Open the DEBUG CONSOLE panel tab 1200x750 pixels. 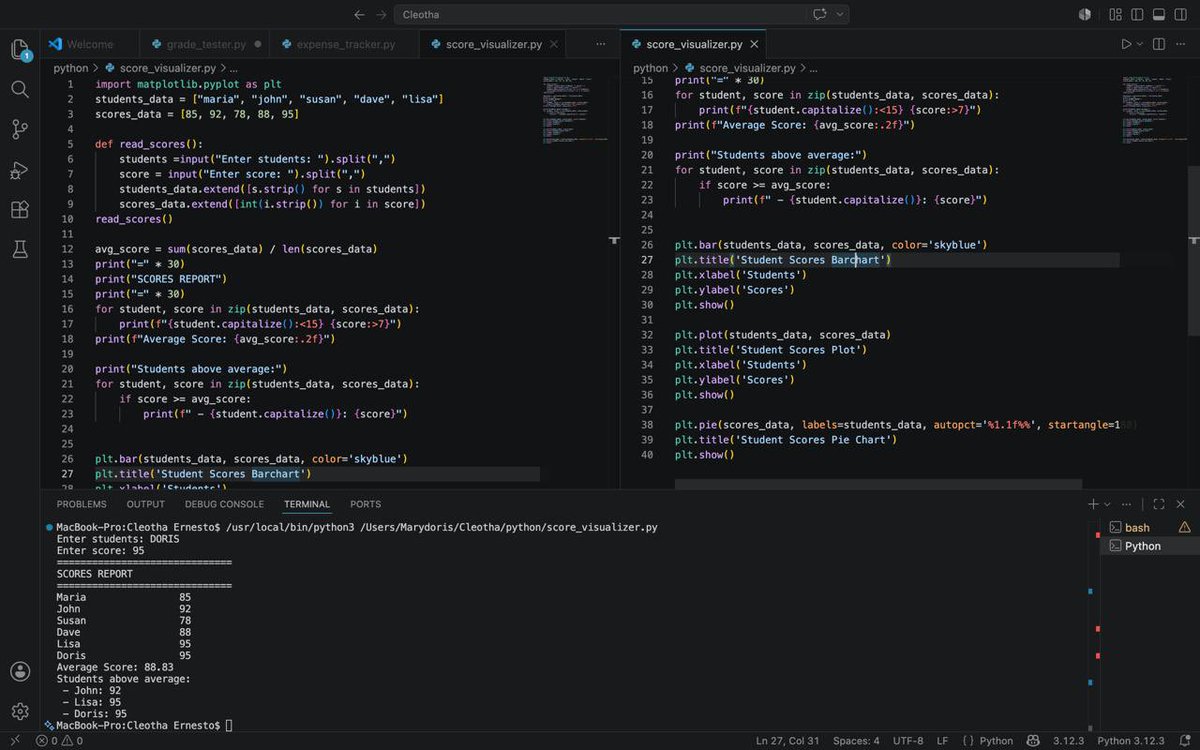click(224, 504)
